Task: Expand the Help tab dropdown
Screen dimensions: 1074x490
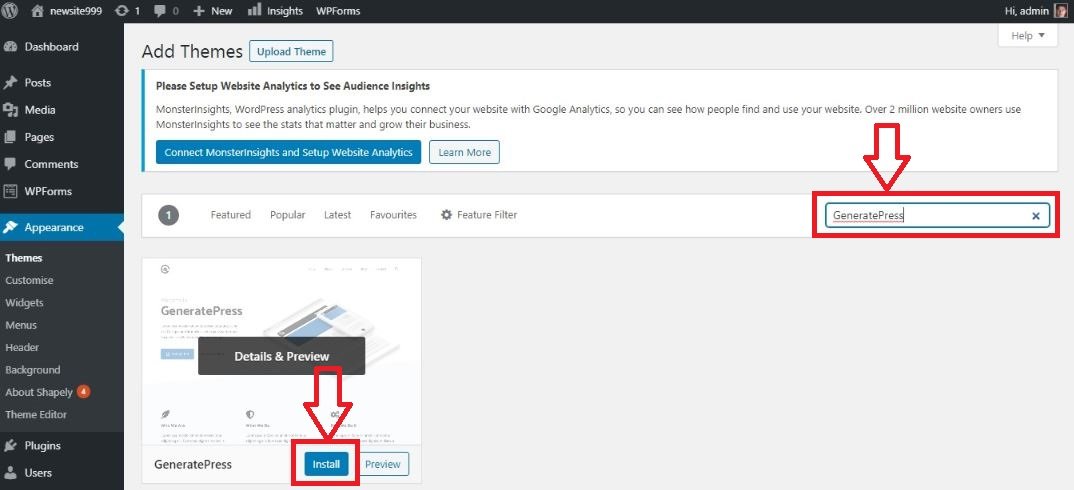Action: [x=1028, y=36]
